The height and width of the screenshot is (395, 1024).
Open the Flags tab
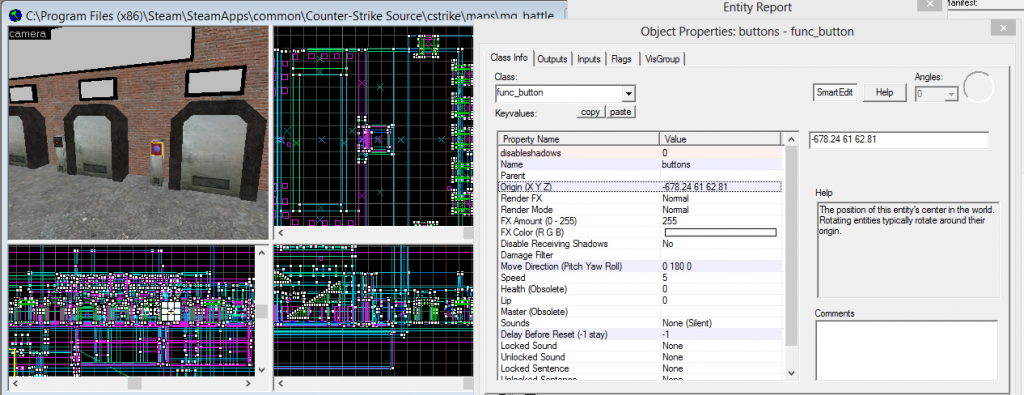tap(621, 59)
